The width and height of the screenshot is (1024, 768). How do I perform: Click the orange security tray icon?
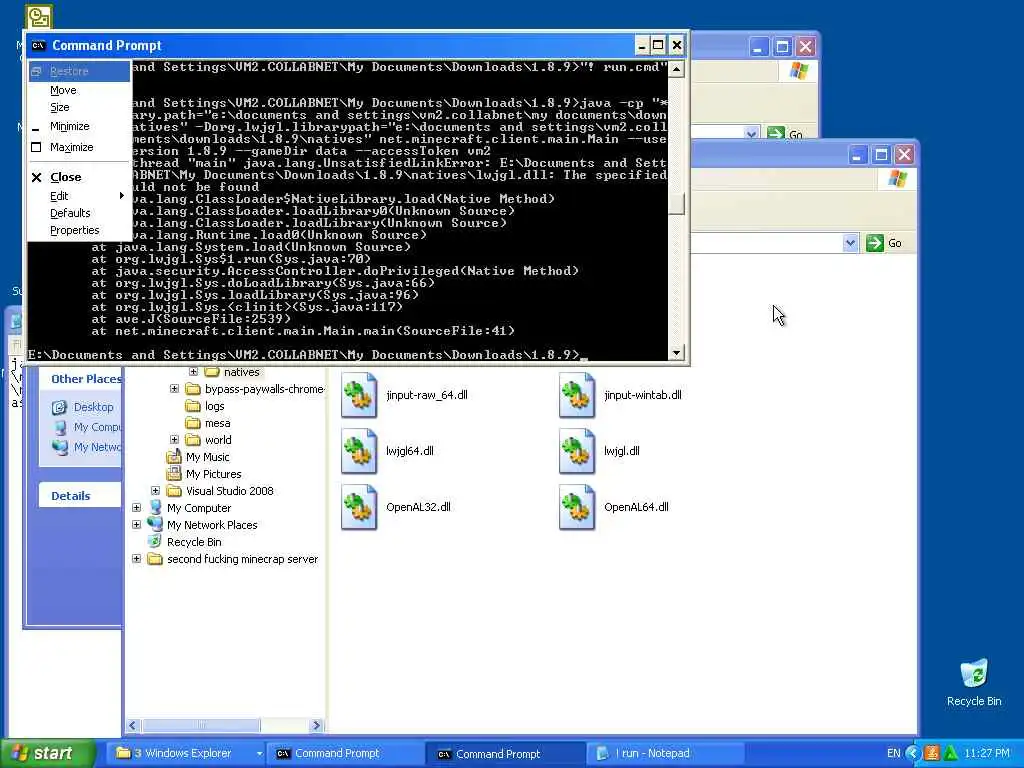pos(932,754)
